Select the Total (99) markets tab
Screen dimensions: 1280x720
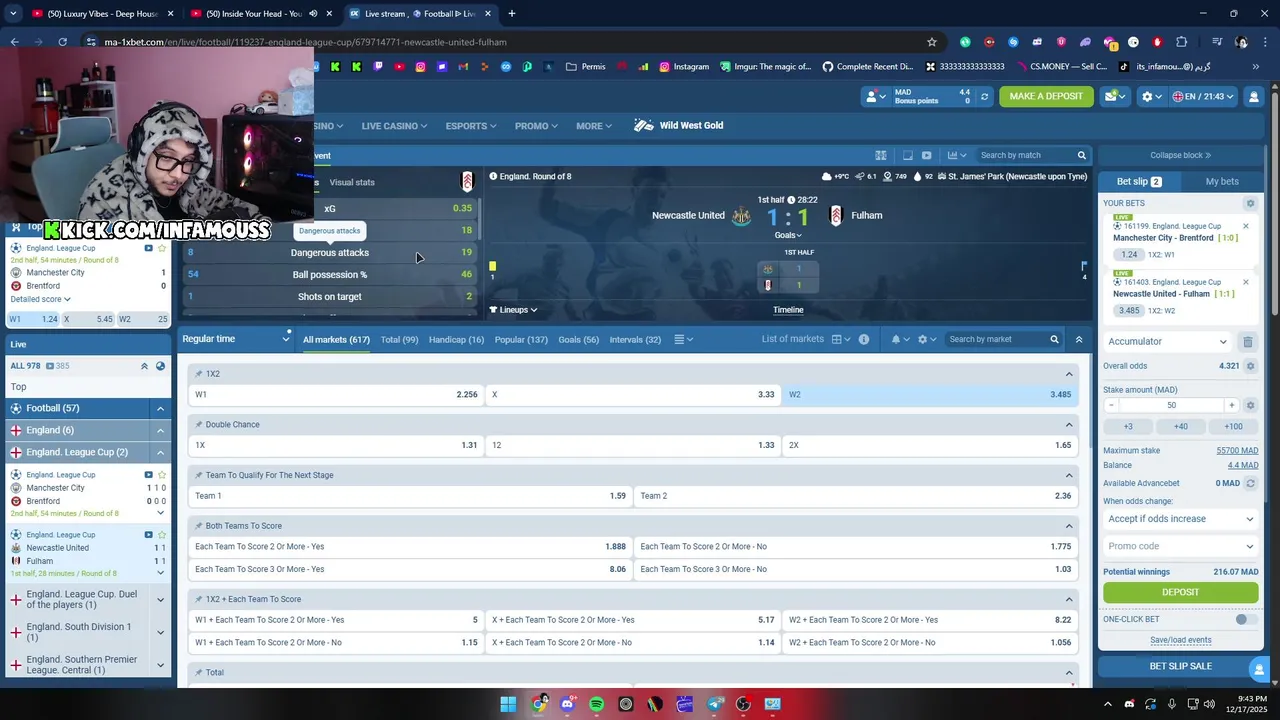coord(399,340)
